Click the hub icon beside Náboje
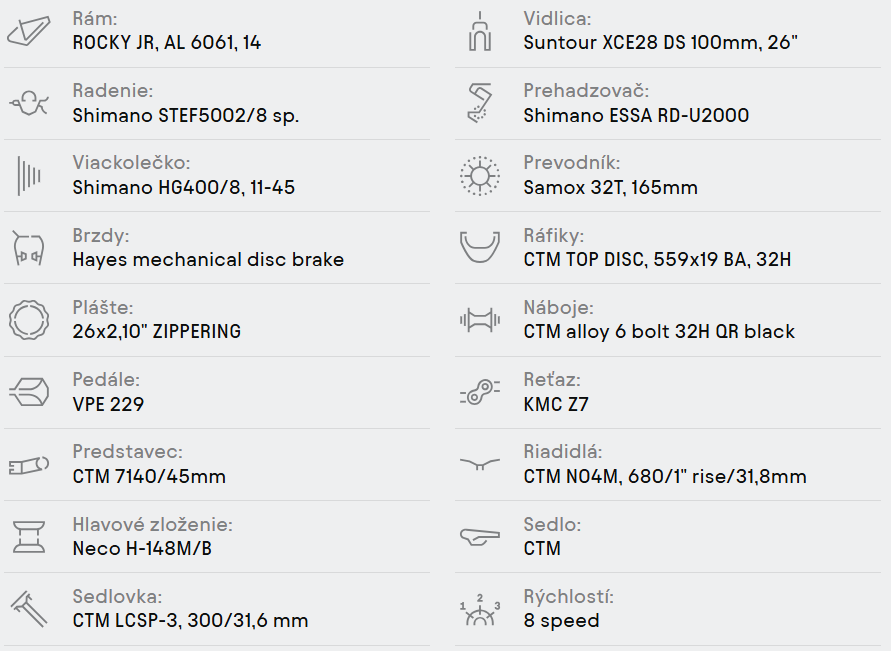 point(480,320)
